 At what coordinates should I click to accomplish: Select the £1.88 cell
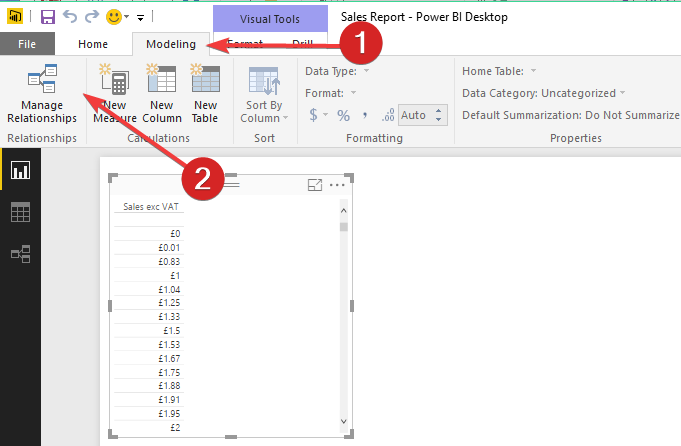click(x=169, y=386)
